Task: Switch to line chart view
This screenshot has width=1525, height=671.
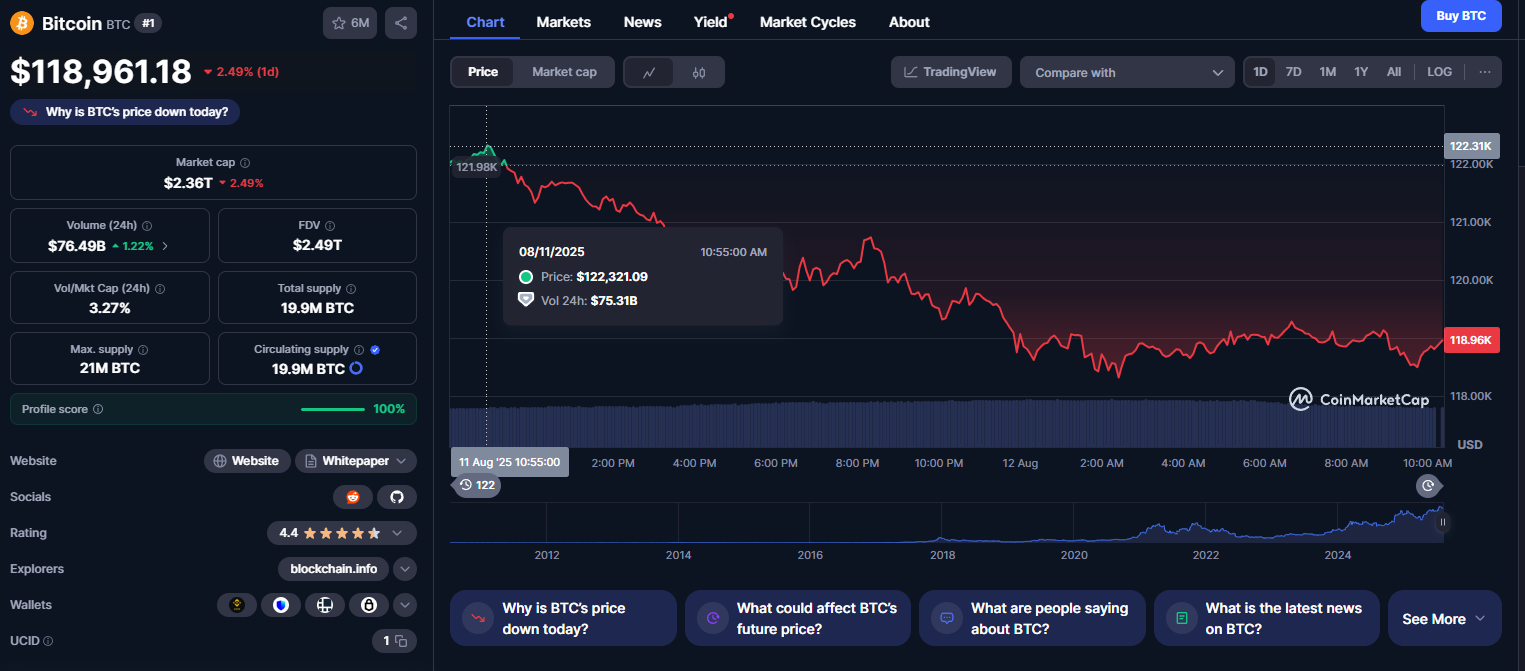Action: point(649,72)
